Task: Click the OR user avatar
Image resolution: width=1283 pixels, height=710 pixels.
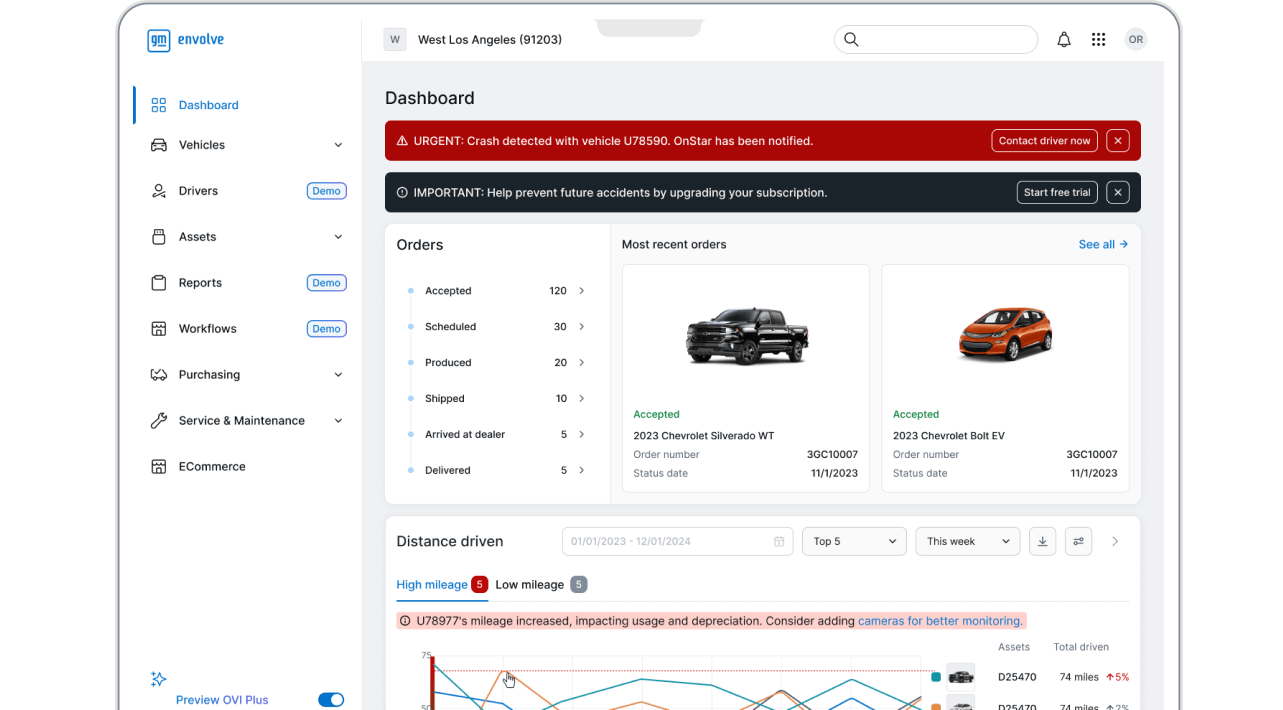Action: click(1135, 40)
